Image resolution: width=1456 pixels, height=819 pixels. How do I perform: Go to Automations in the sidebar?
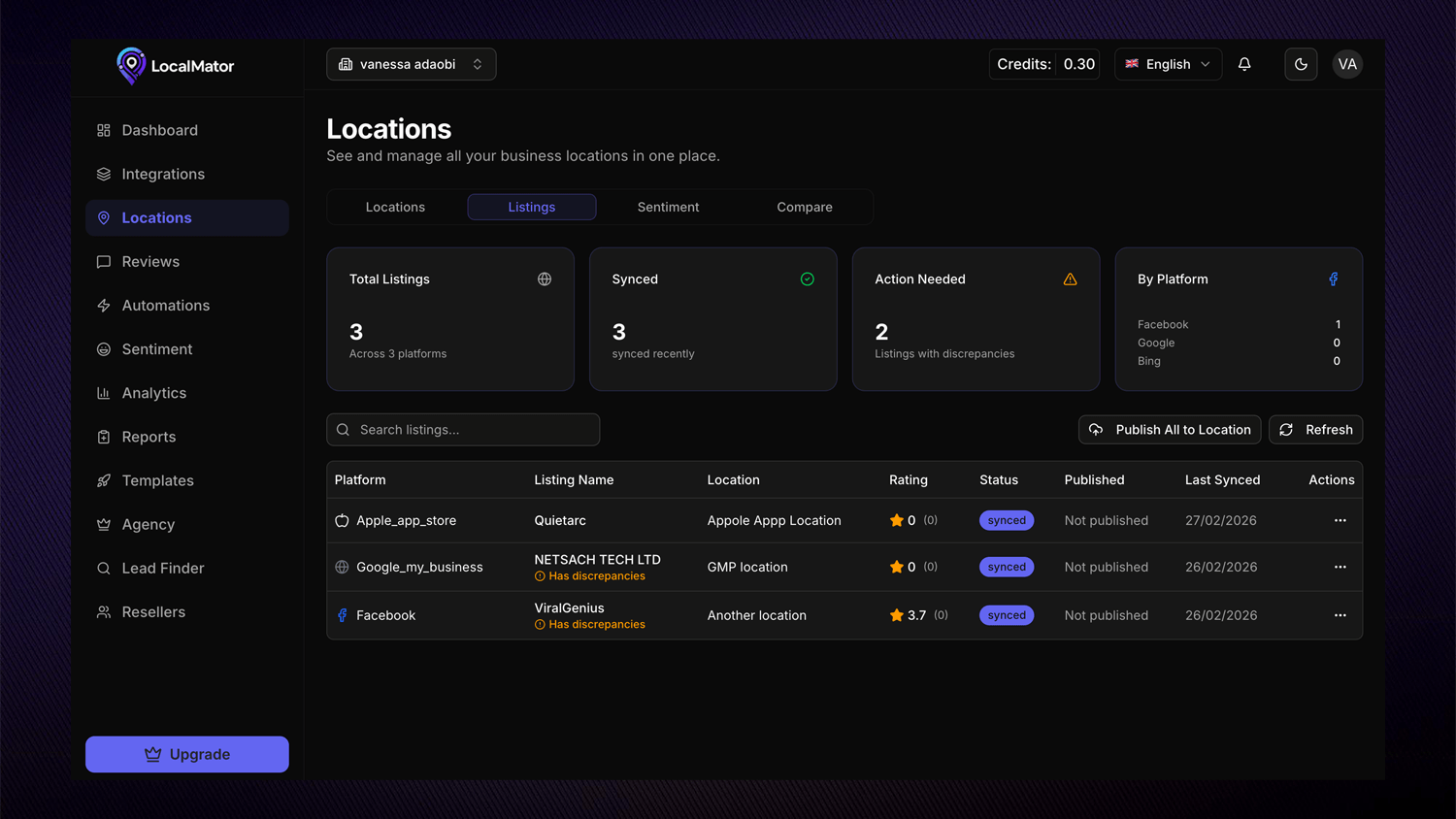tap(165, 306)
